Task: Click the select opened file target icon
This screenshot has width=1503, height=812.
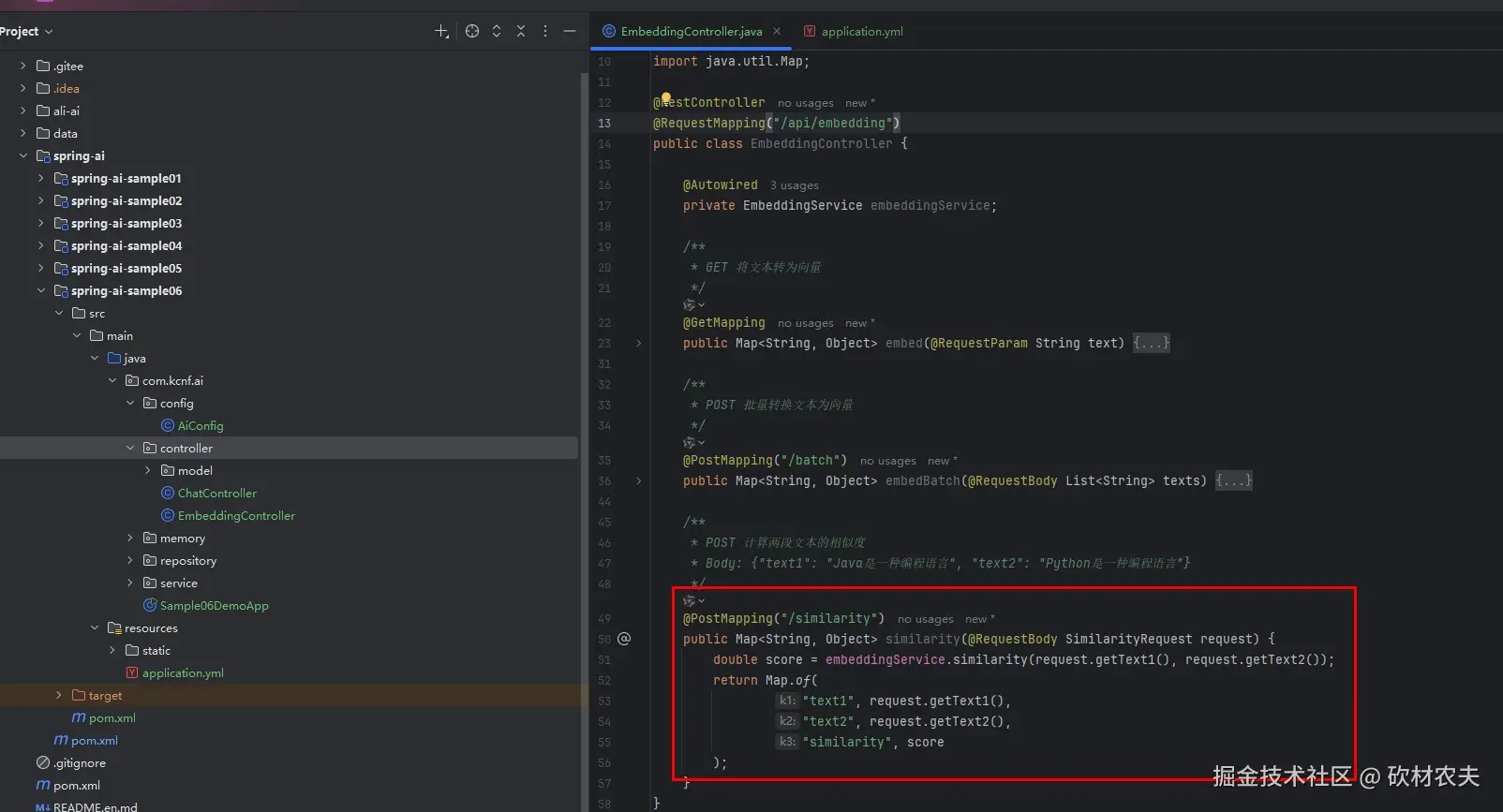Action: 472,32
